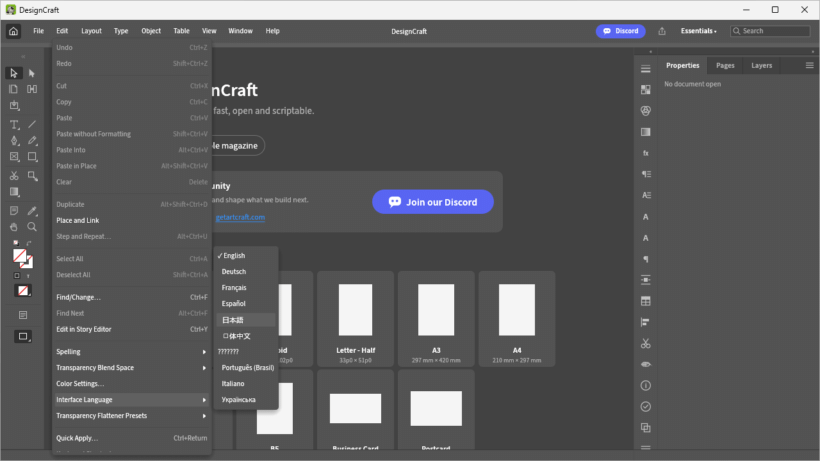820x461 pixels.
Task: Select the Eyedropper tool
Action: click(x=32, y=211)
